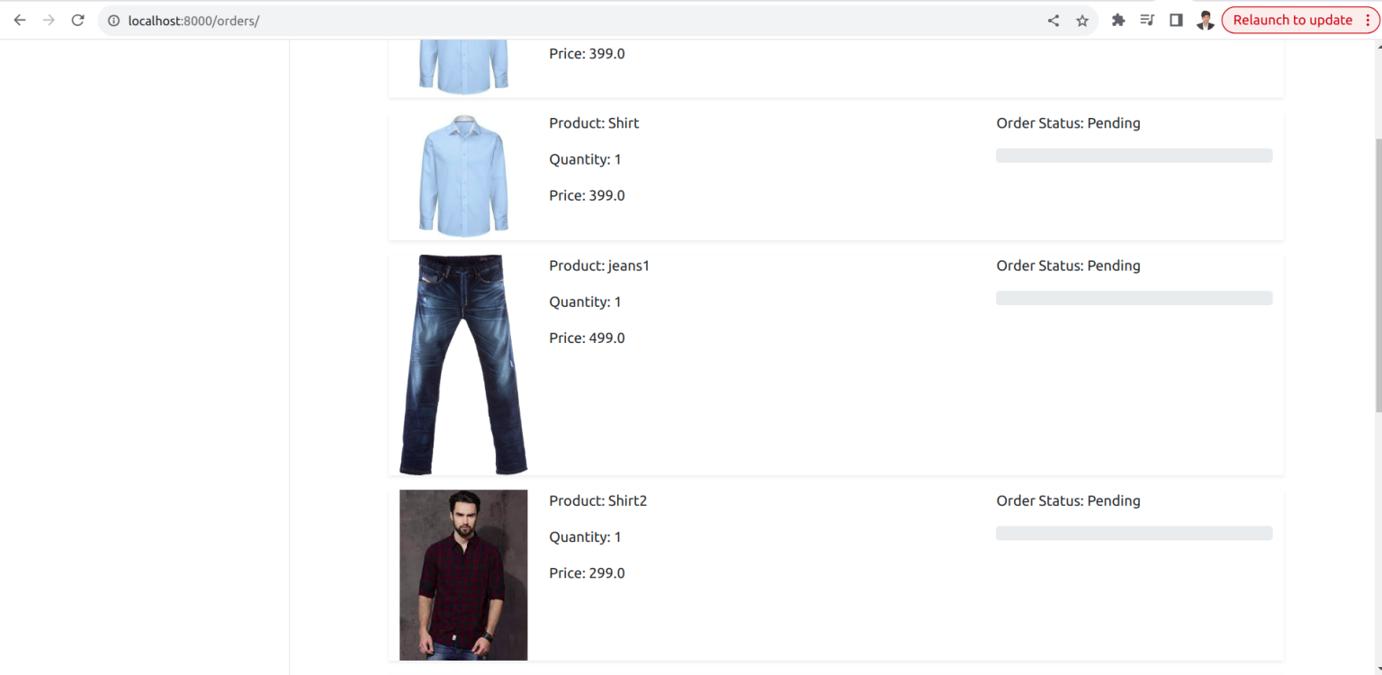Viewport: 1382px width, 675px height.
Task: Click the Shirt2 product image
Action: point(463,574)
